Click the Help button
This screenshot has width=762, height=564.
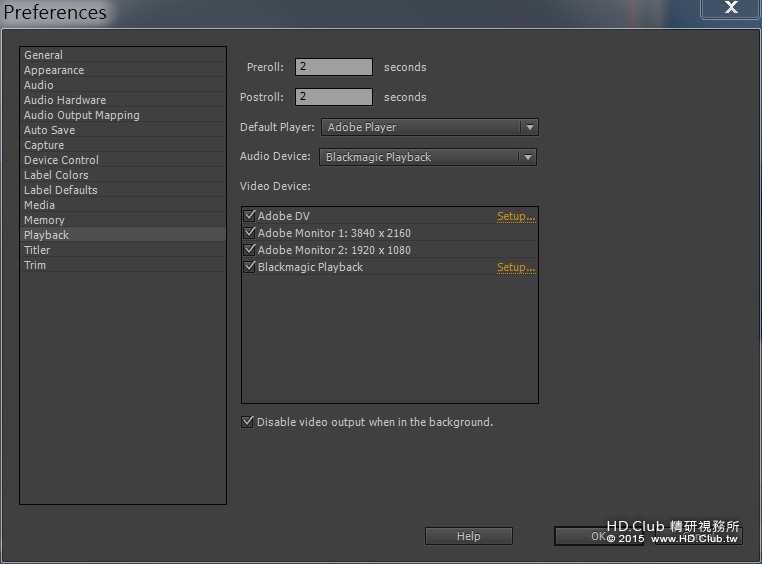pos(468,536)
